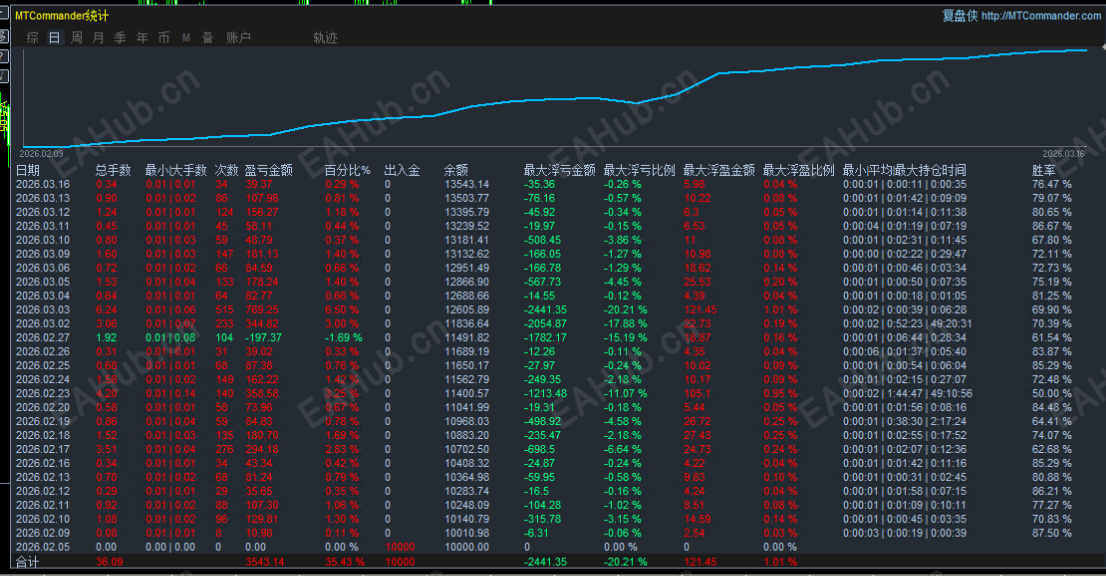Click the 余额 column header

[x=456, y=170]
